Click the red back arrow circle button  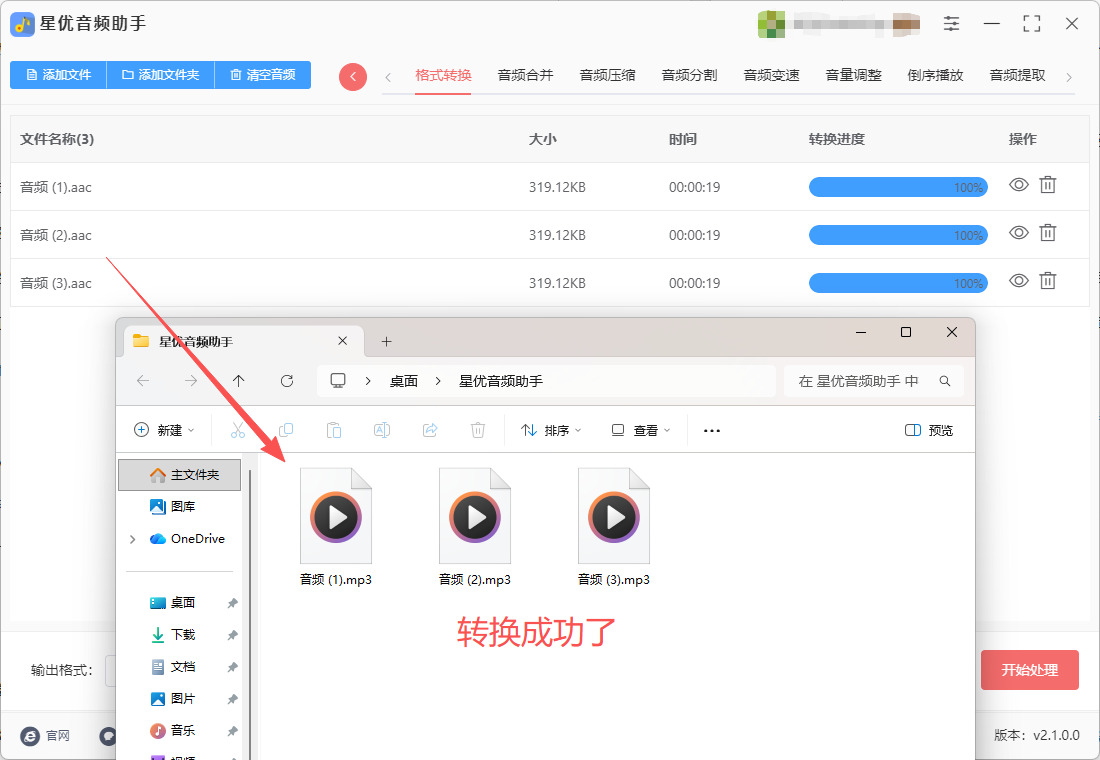pos(353,77)
